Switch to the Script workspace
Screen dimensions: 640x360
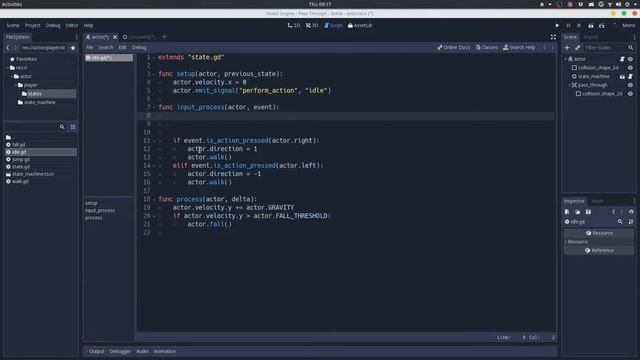333,25
